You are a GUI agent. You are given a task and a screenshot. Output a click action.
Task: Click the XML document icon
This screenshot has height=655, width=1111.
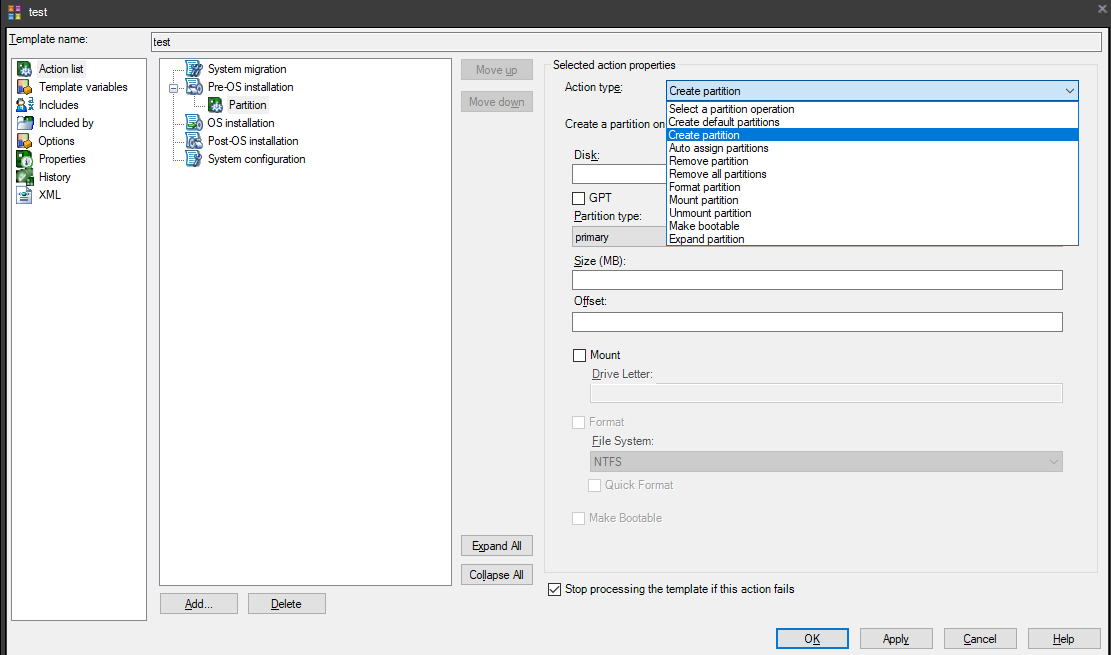[25, 195]
